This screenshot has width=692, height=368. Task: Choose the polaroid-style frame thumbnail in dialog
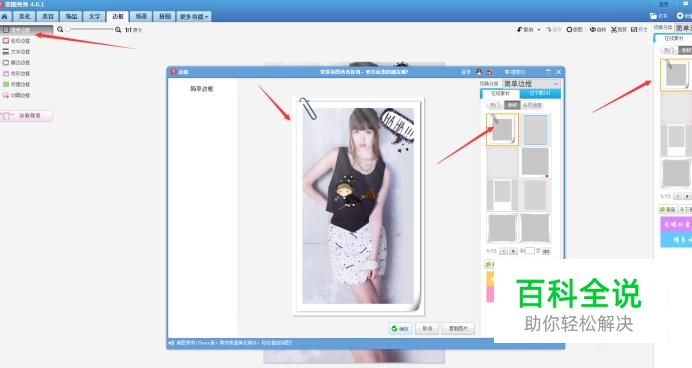[x=502, y=195]
